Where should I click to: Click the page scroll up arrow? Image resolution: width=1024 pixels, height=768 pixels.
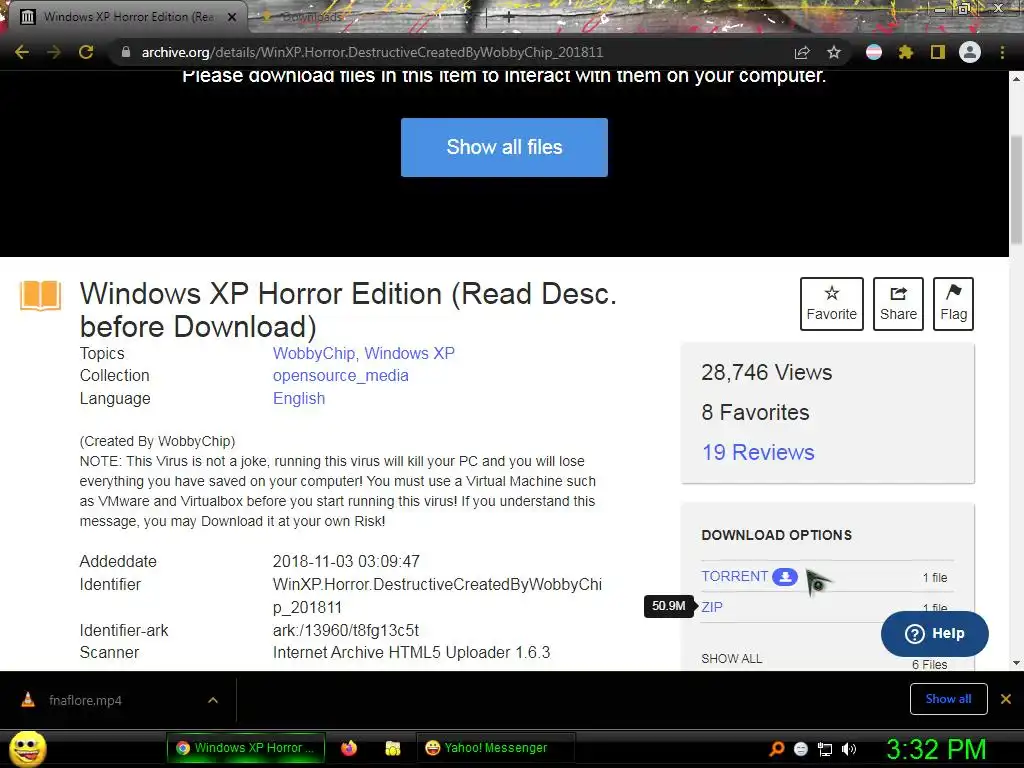click(x=1016, y=79)
